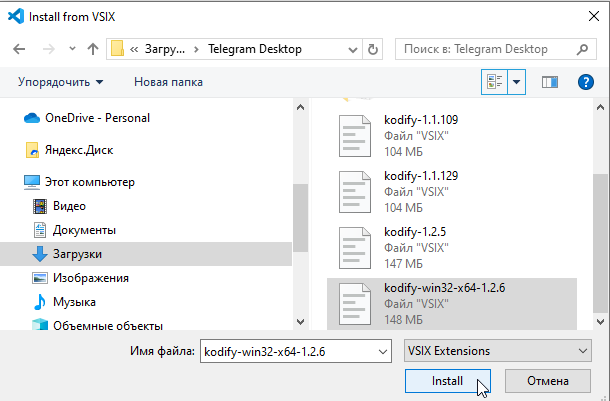This screenshot has width=610, height=401.
Task: Click the search magnifier icon
Action: tap(582, 49)
